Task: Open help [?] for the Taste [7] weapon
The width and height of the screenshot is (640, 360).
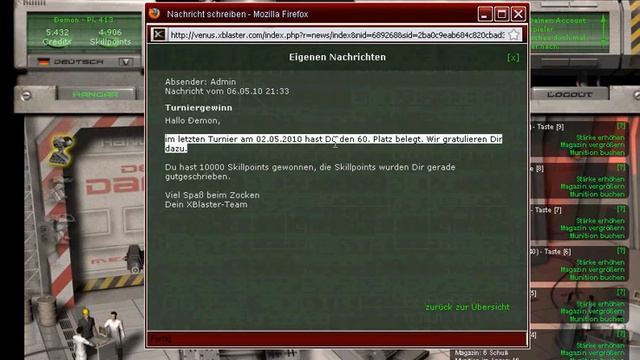Action: point(621,209)
